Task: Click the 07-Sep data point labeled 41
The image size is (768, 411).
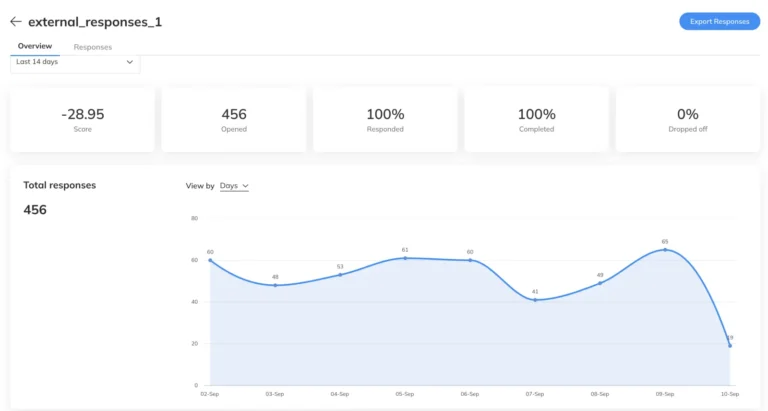Action: coord(535,300)
